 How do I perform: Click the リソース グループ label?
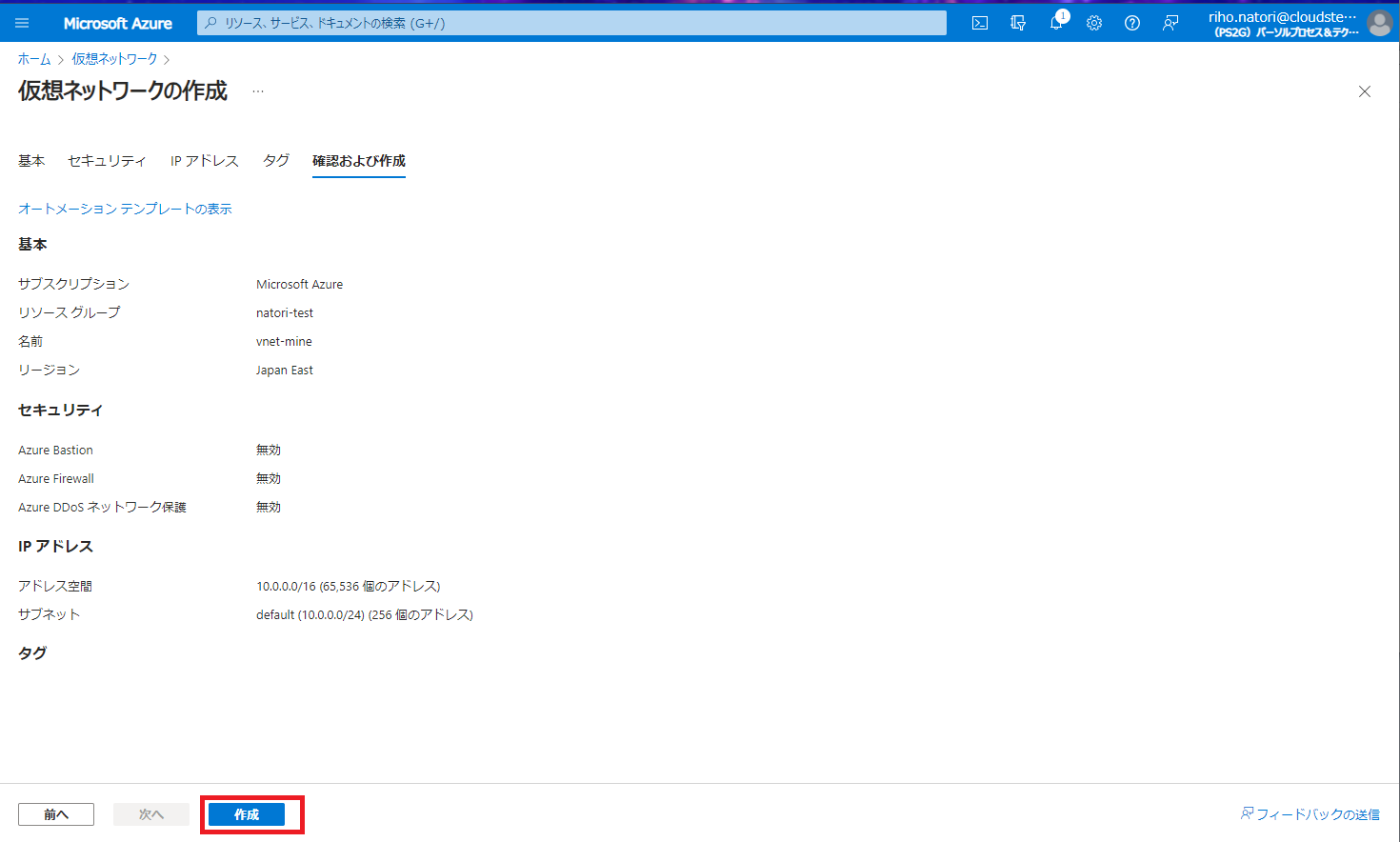(x=70, y=312)
